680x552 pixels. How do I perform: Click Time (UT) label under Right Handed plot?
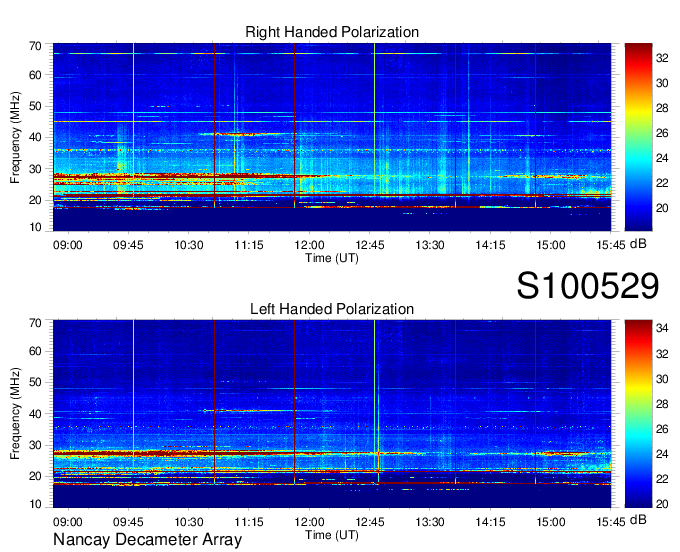point(332,258)
